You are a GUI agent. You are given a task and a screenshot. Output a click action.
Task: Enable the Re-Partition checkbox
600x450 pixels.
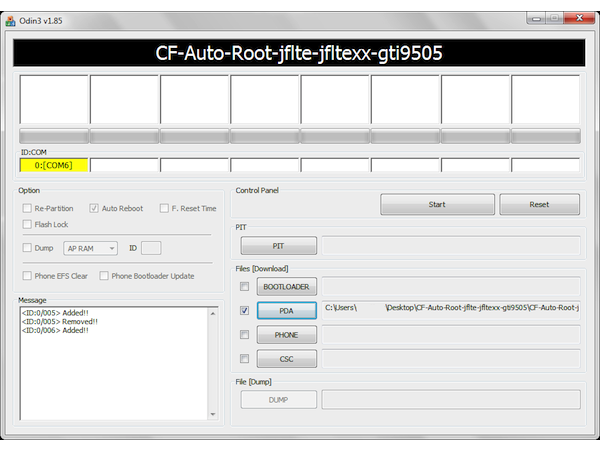pyautogui.click(x=27, y=208)
